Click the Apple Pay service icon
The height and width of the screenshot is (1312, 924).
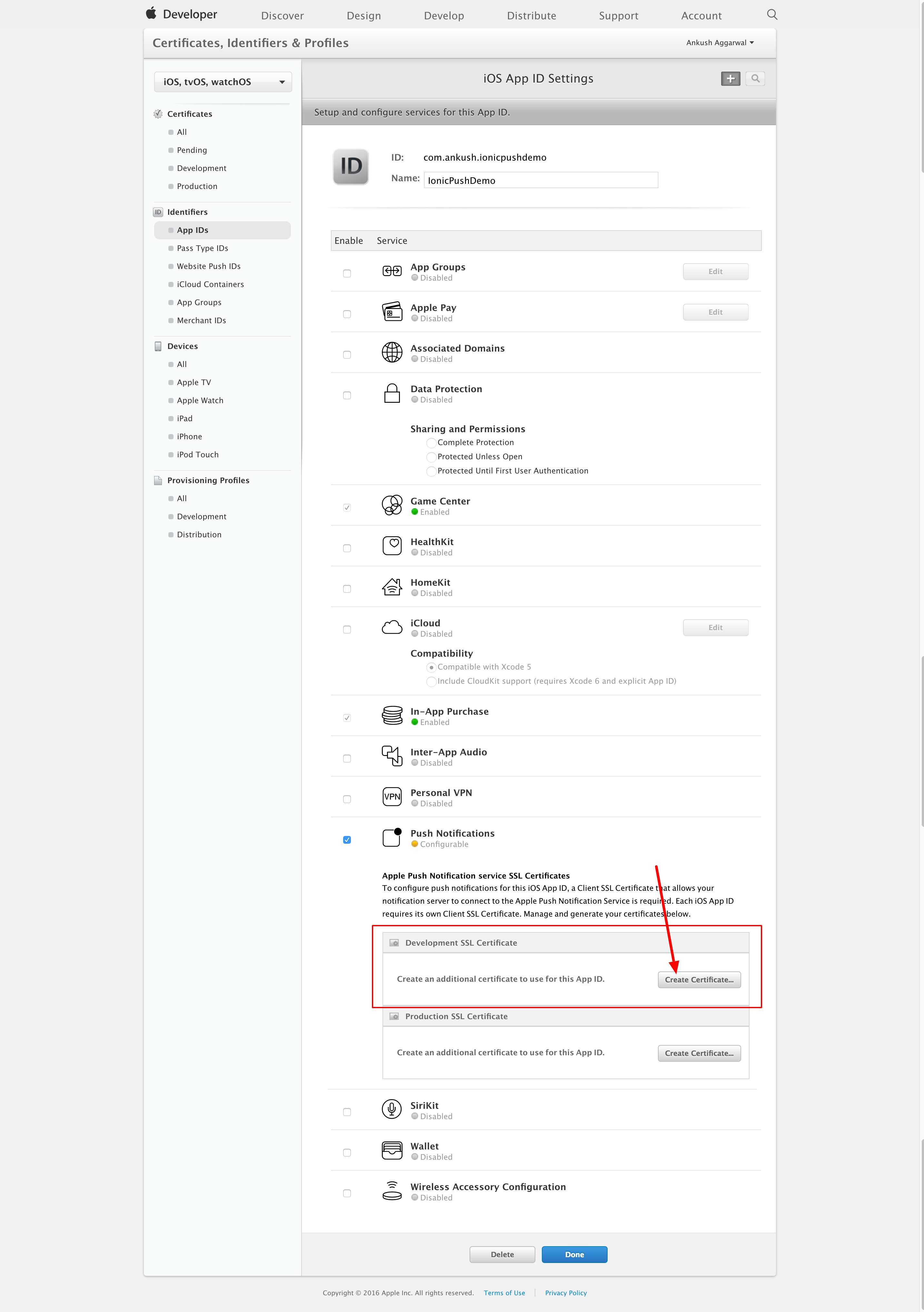(392, 312)
